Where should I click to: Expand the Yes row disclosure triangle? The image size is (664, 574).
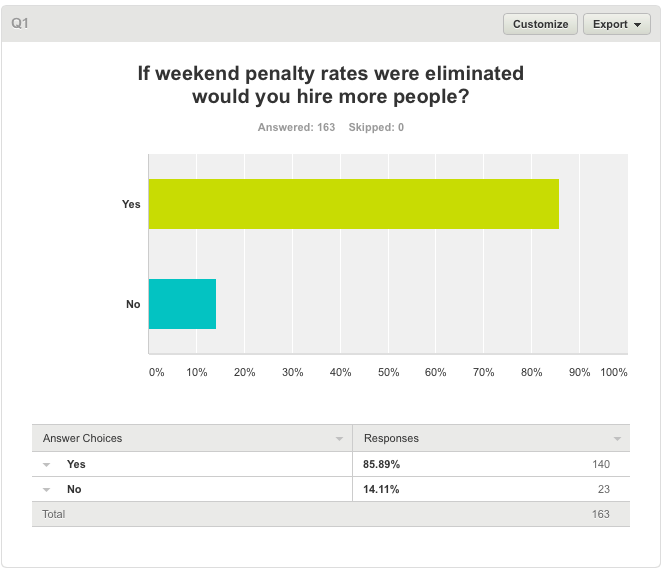(x=46, y=464)
